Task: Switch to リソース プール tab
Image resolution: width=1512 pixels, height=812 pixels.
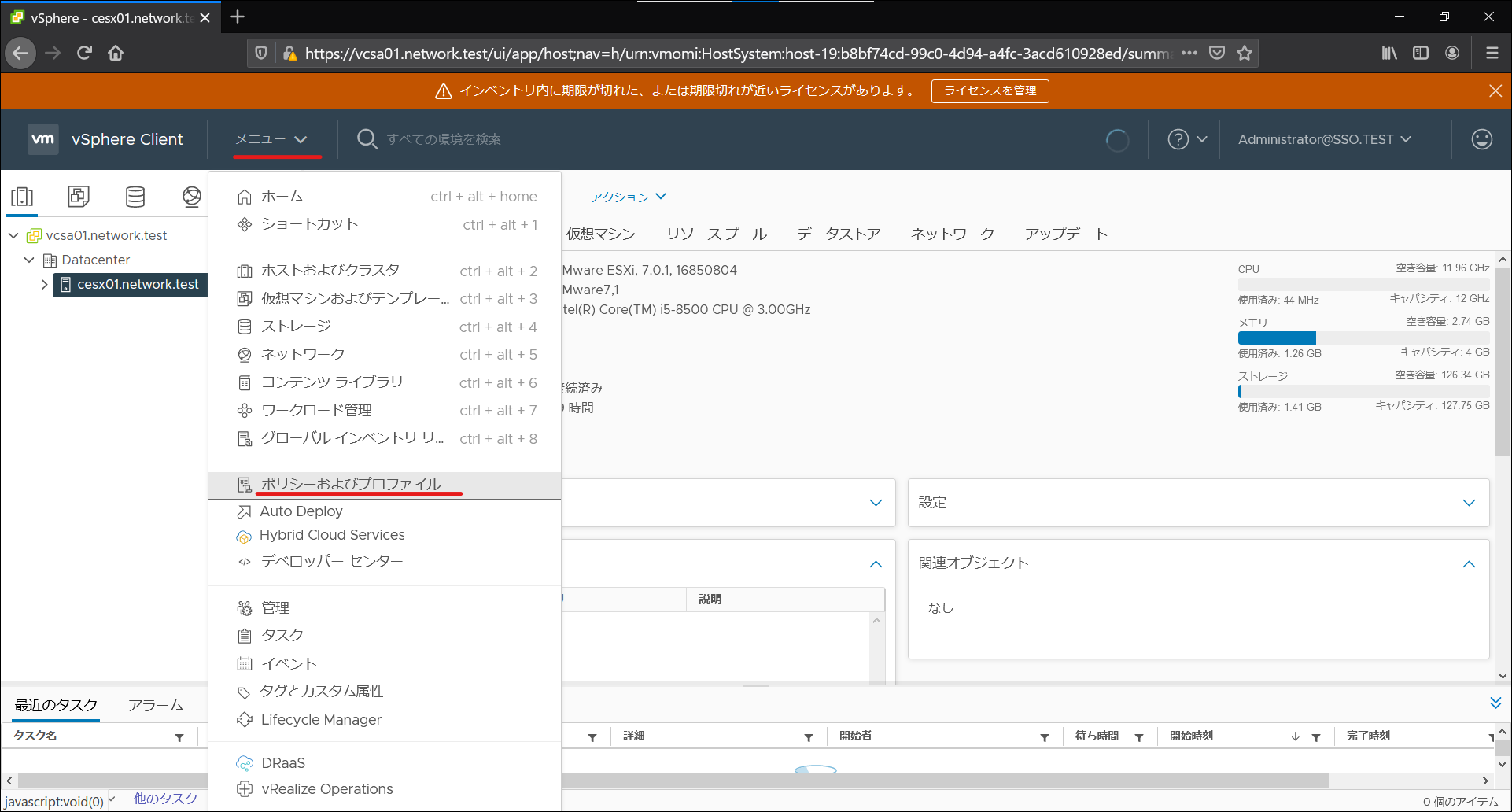Action: pos(717,234)
